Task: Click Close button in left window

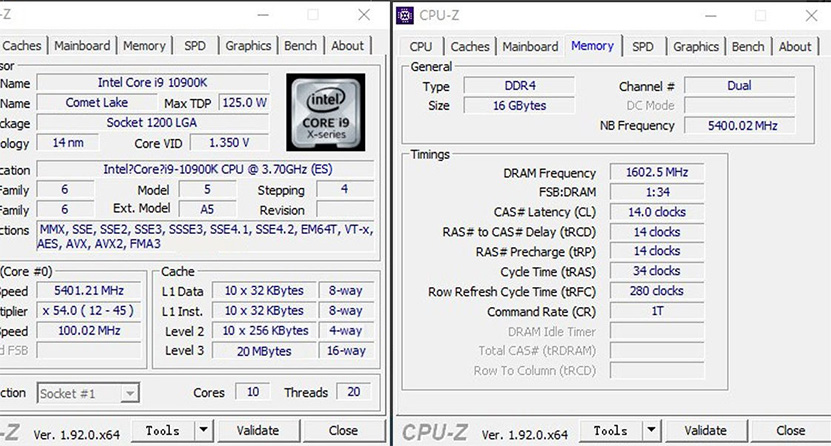Action: point(343,431)
